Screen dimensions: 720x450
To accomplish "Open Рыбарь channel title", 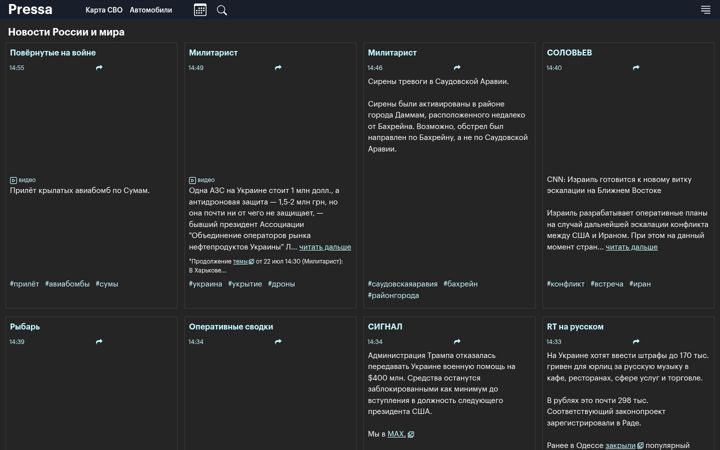I will click(x=25, y=327).
